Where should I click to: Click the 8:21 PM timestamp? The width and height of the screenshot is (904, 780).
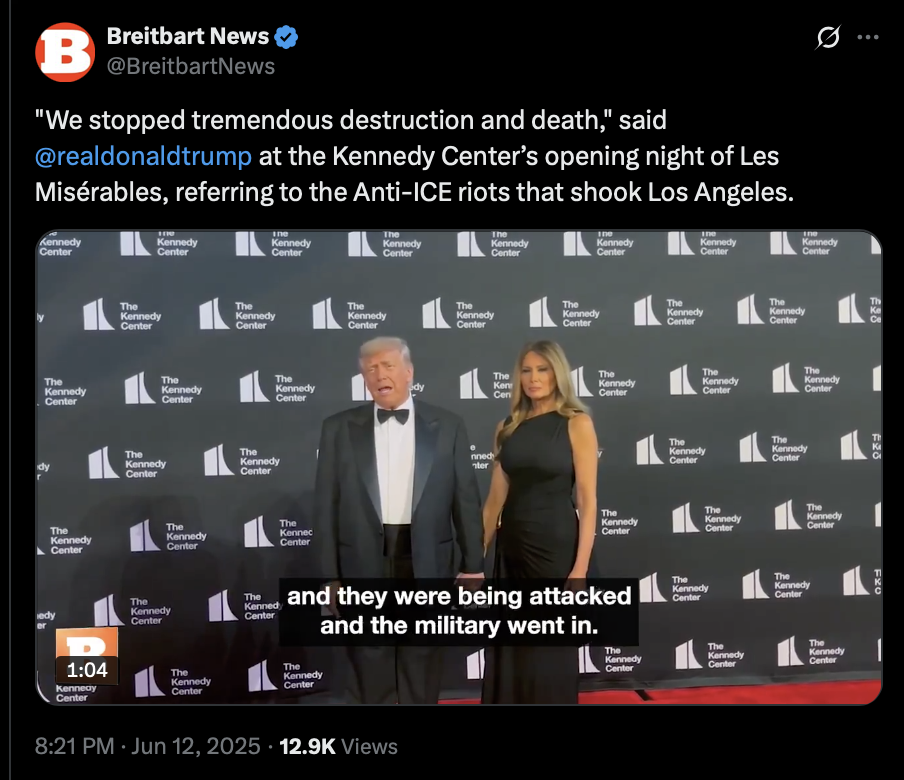(74, 746)
